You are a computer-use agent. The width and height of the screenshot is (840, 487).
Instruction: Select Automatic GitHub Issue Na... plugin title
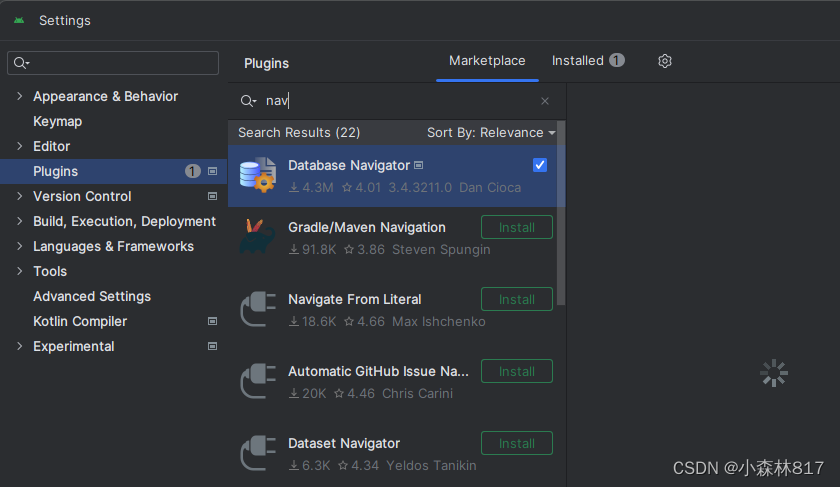(378, 371)
